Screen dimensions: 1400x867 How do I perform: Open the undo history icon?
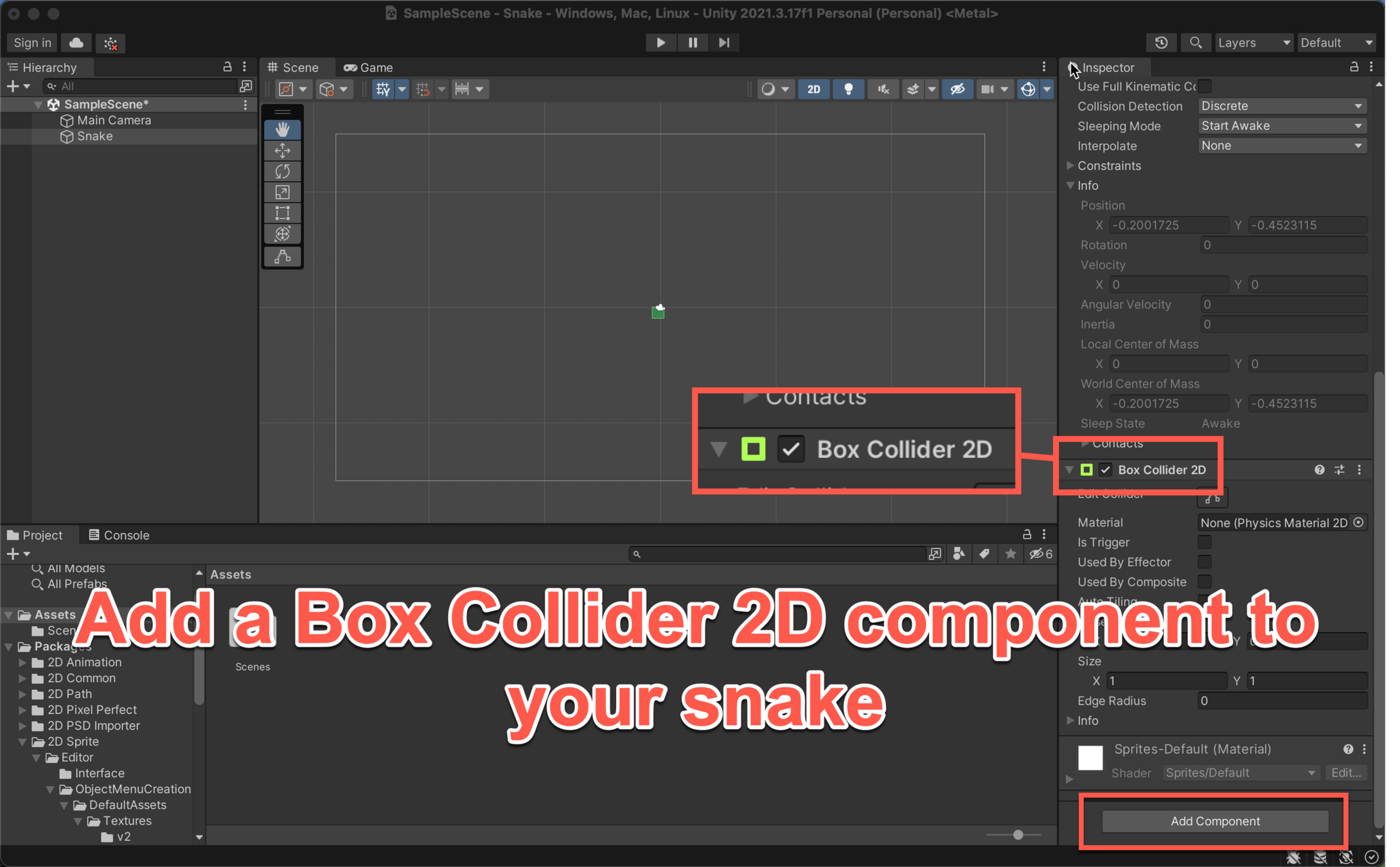pyautogui.click(x=1161, y=42)
